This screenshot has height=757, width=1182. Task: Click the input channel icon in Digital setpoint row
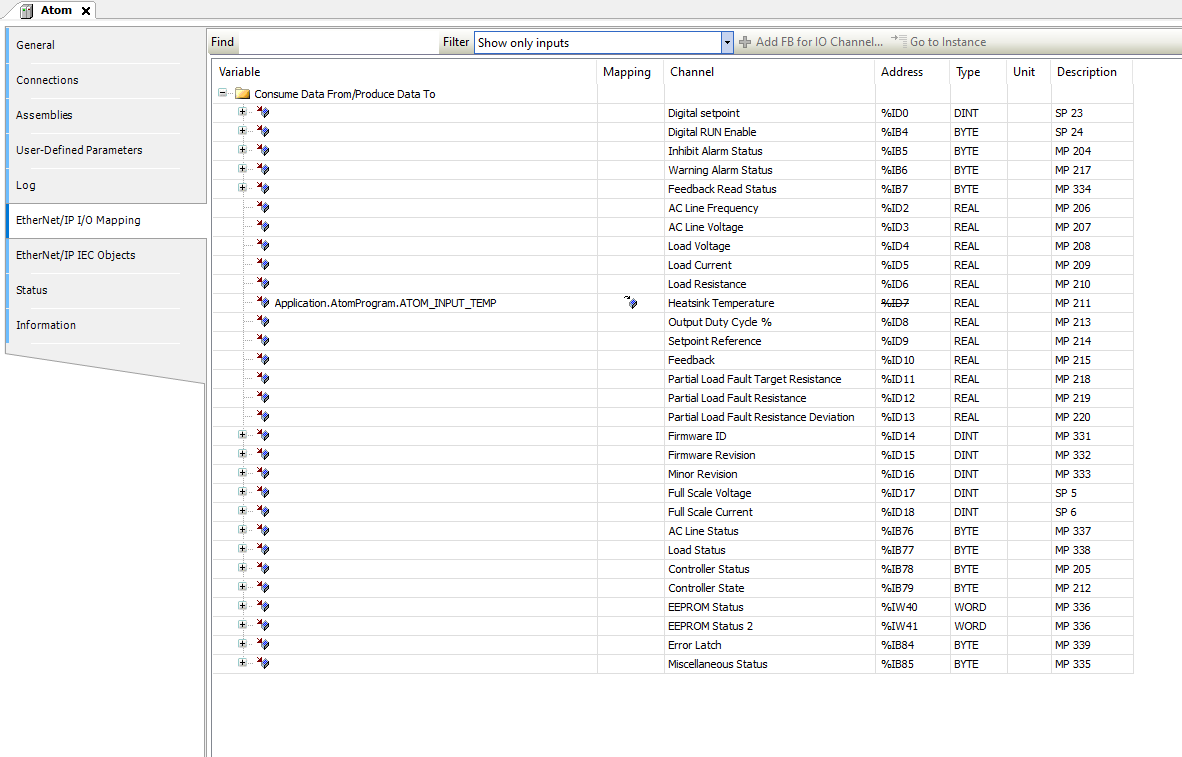(263, 113)
